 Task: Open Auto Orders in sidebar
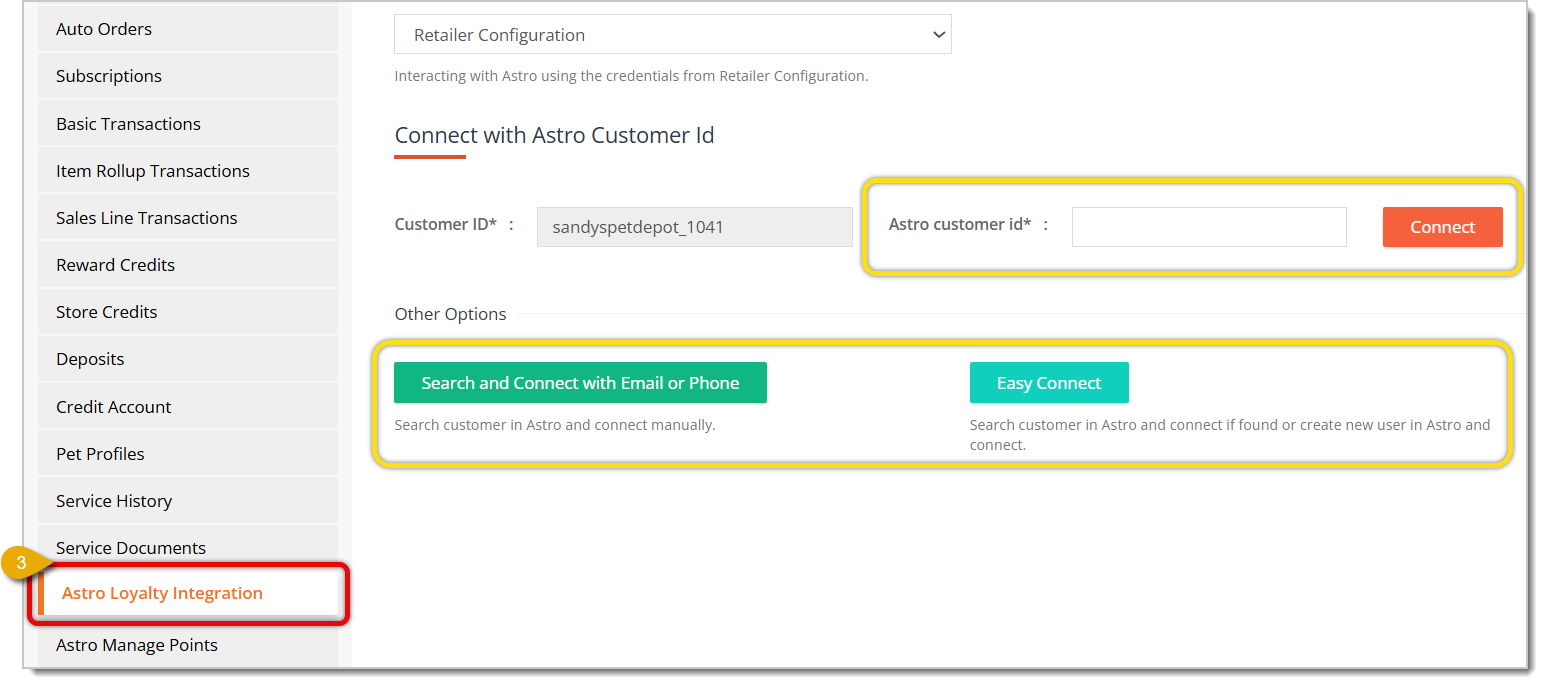point(188,29)
